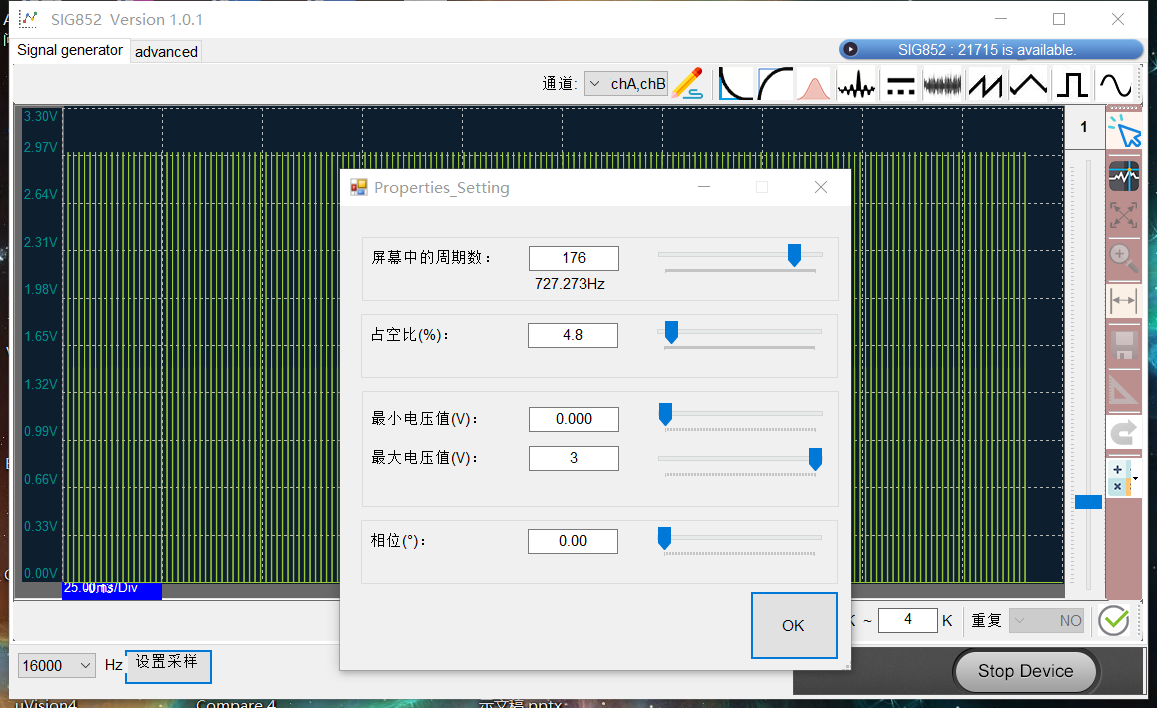Click OK in Properties_Setting dialog
This screenshot has height=708, width=1157.
(794, 625)
